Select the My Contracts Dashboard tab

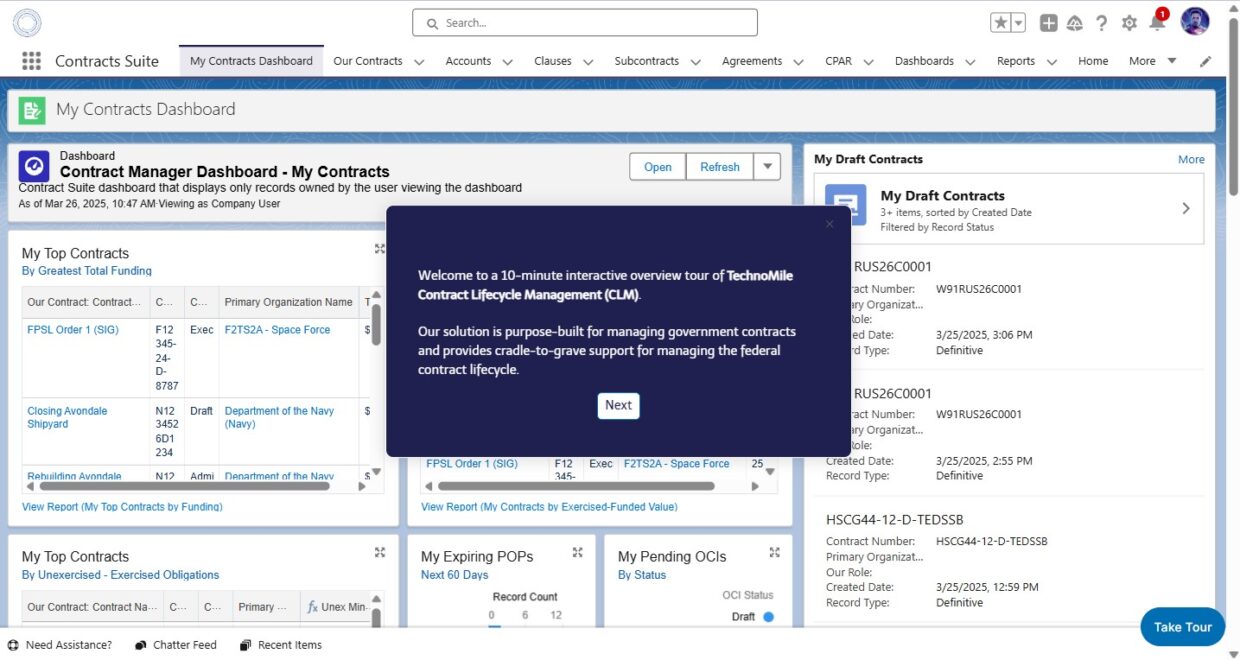point(251,61)
